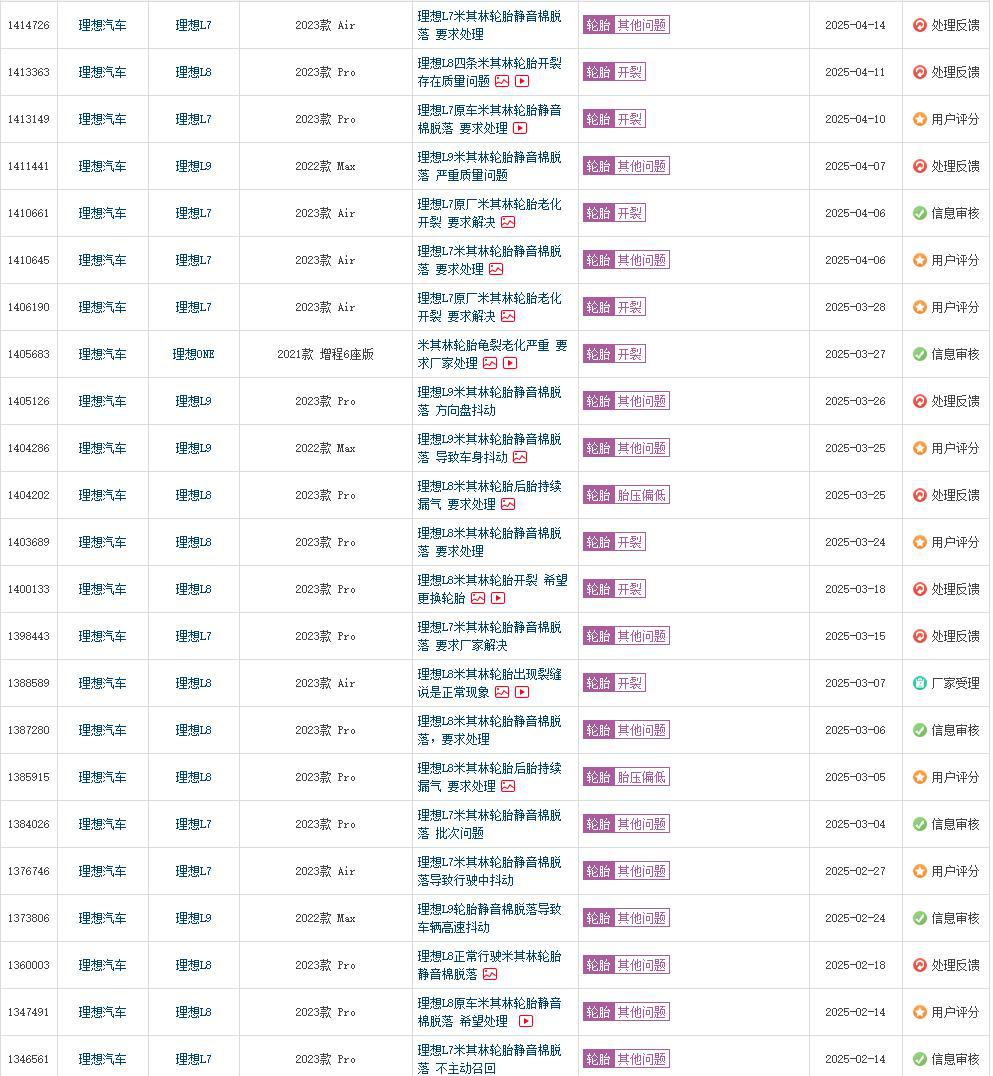993x1076 pixels.
Task: Open complaint titled 理想L7米其林轮胎静音棉脱落 批次问题
Action: point(489,824)
